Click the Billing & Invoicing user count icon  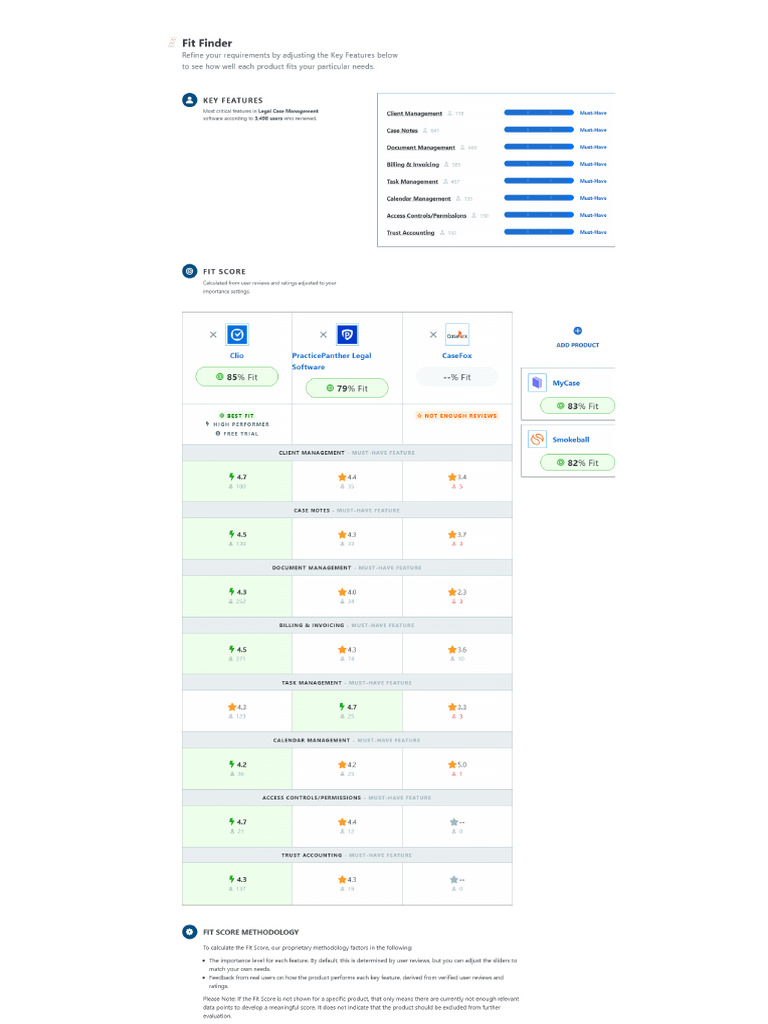click(x=447, y=165)
